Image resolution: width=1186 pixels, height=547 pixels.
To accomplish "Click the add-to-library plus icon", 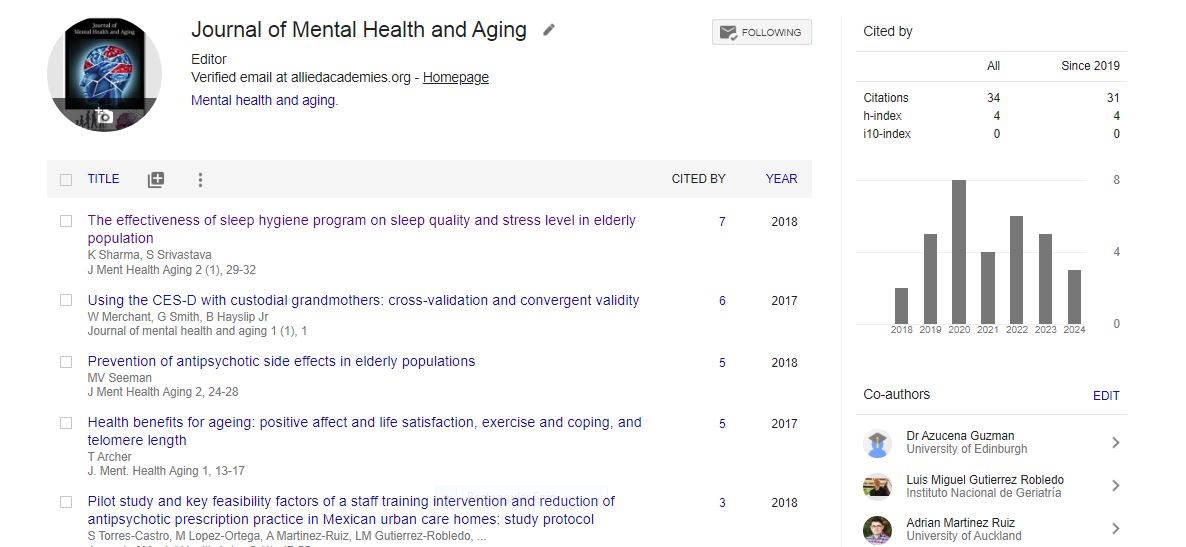I will 156,180.
